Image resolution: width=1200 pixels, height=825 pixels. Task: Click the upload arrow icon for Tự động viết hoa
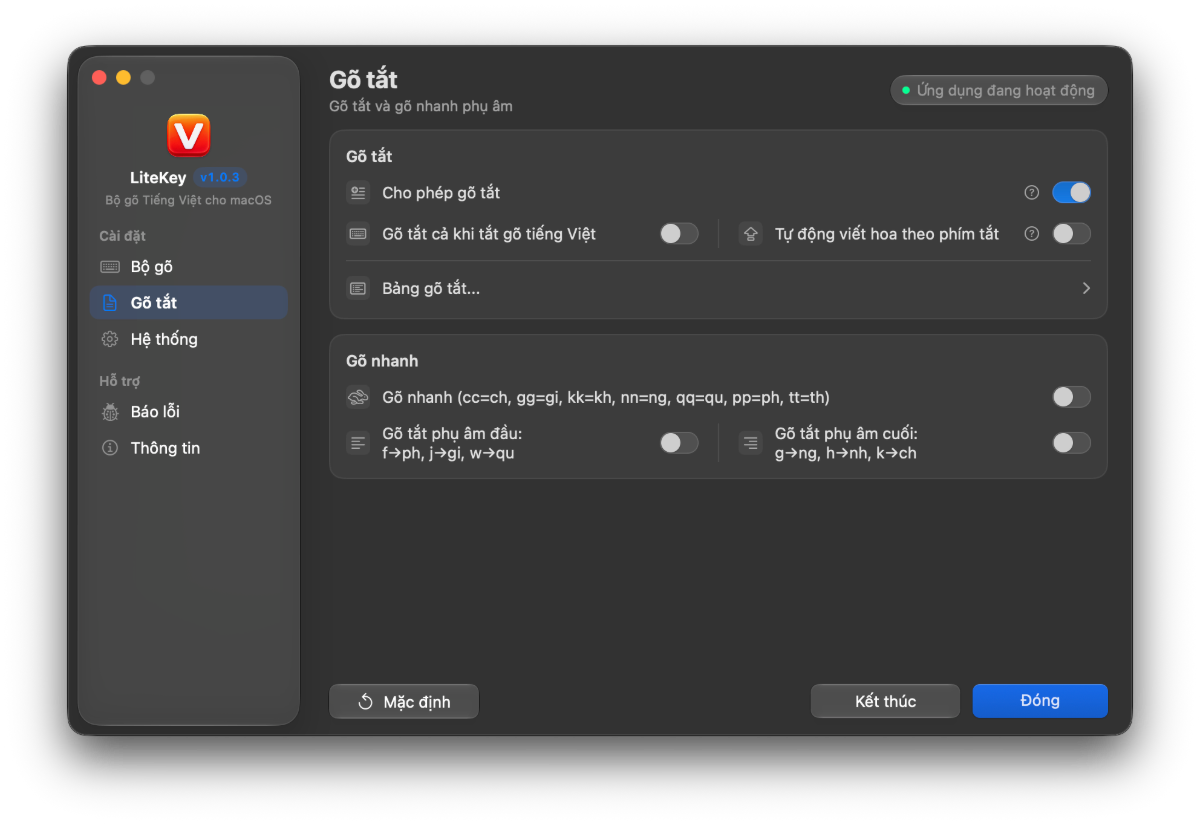pyautogui.click(x=751, y=234)
